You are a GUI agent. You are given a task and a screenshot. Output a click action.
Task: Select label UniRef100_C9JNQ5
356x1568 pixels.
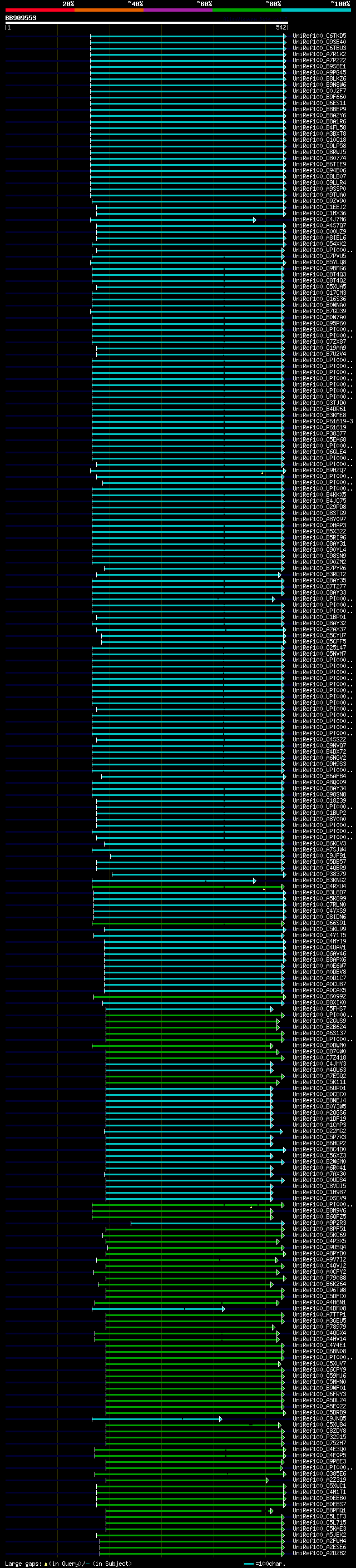coord(319,1418)
